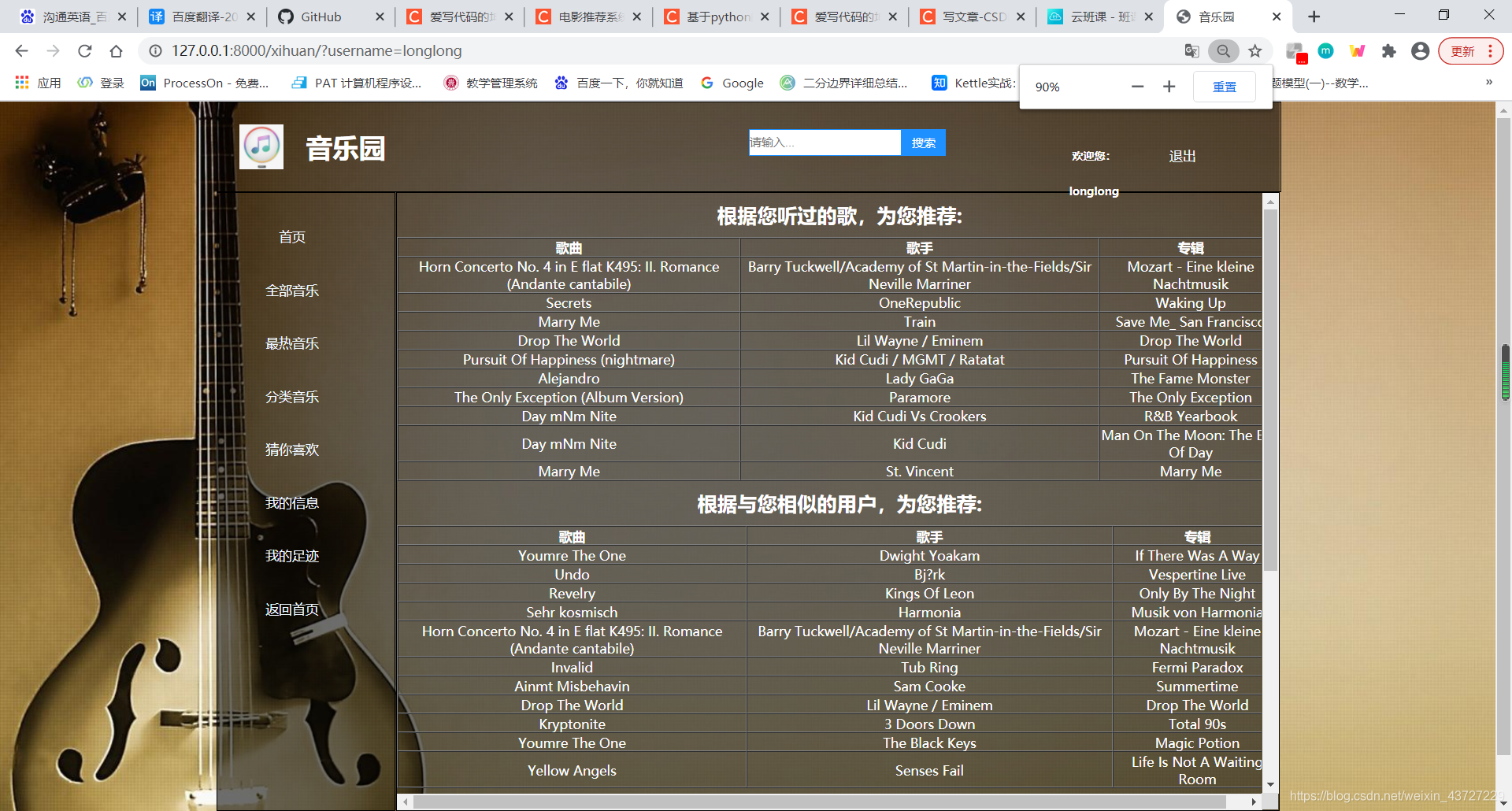Switch to the 写文章-CSDN tab

(973, 17)
